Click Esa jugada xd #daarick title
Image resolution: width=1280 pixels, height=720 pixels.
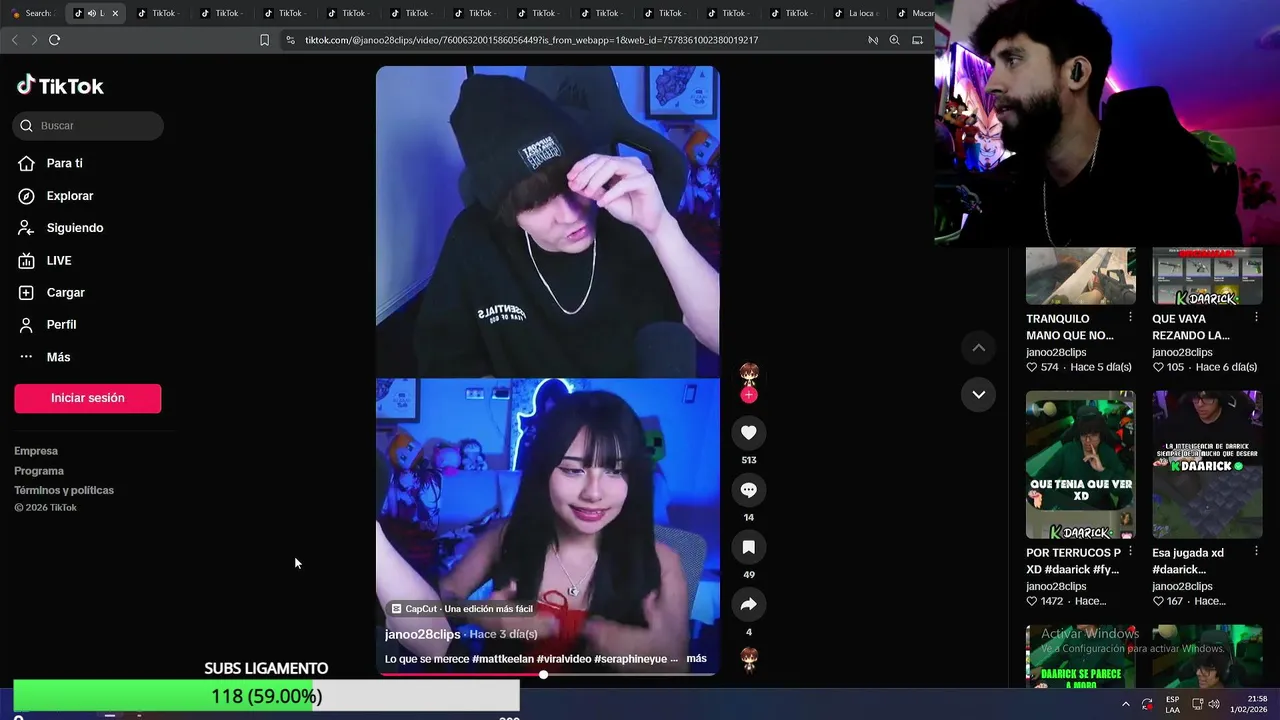(1188, 561)
